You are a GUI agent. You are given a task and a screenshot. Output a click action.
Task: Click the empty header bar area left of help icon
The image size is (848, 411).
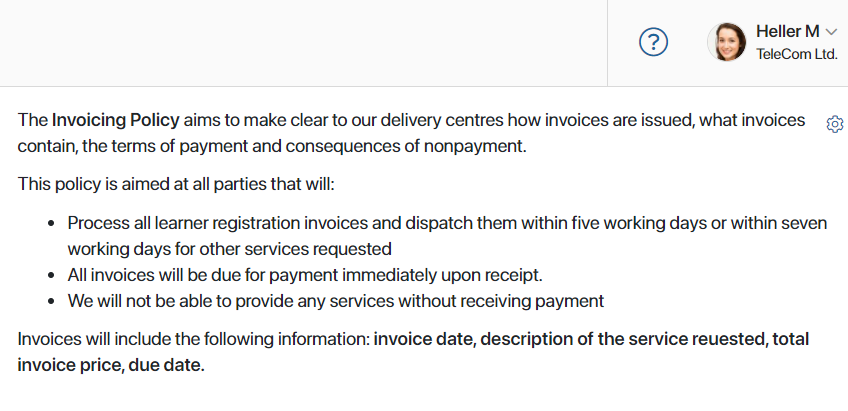click(303, 43)
